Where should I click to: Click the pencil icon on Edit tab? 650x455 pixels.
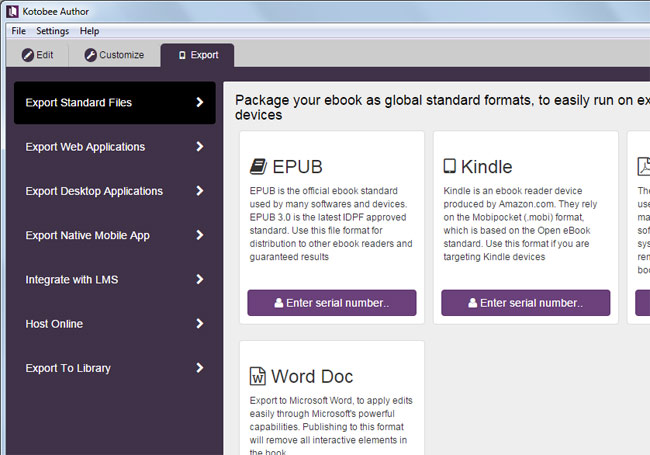pyautogui.click(x=28, y=55)
